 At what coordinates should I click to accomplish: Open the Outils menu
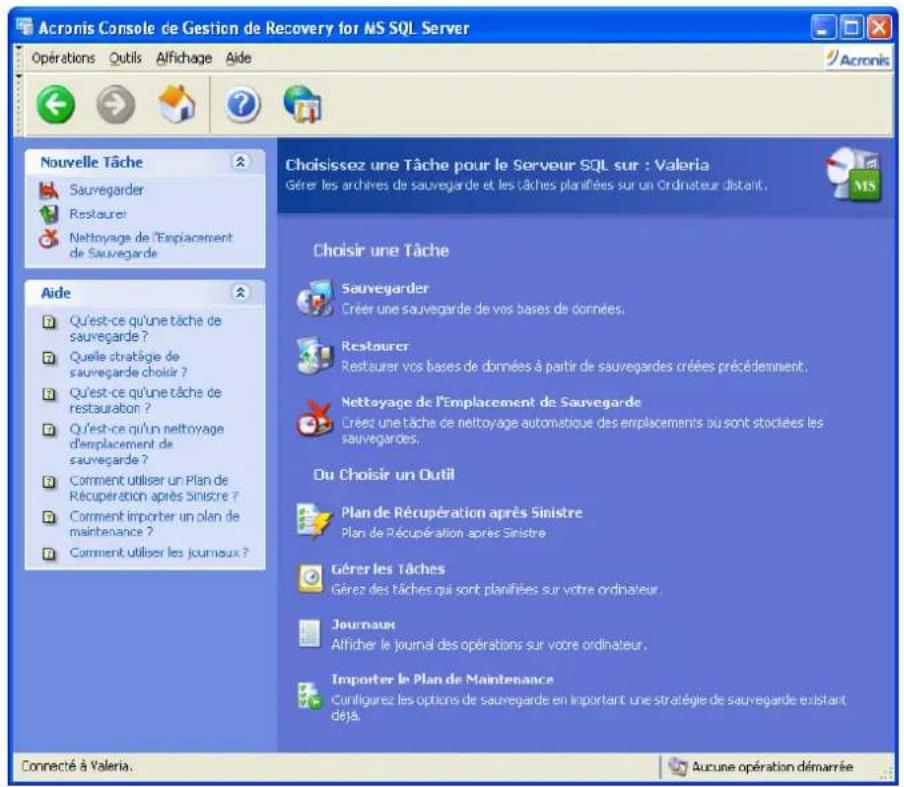125,58
